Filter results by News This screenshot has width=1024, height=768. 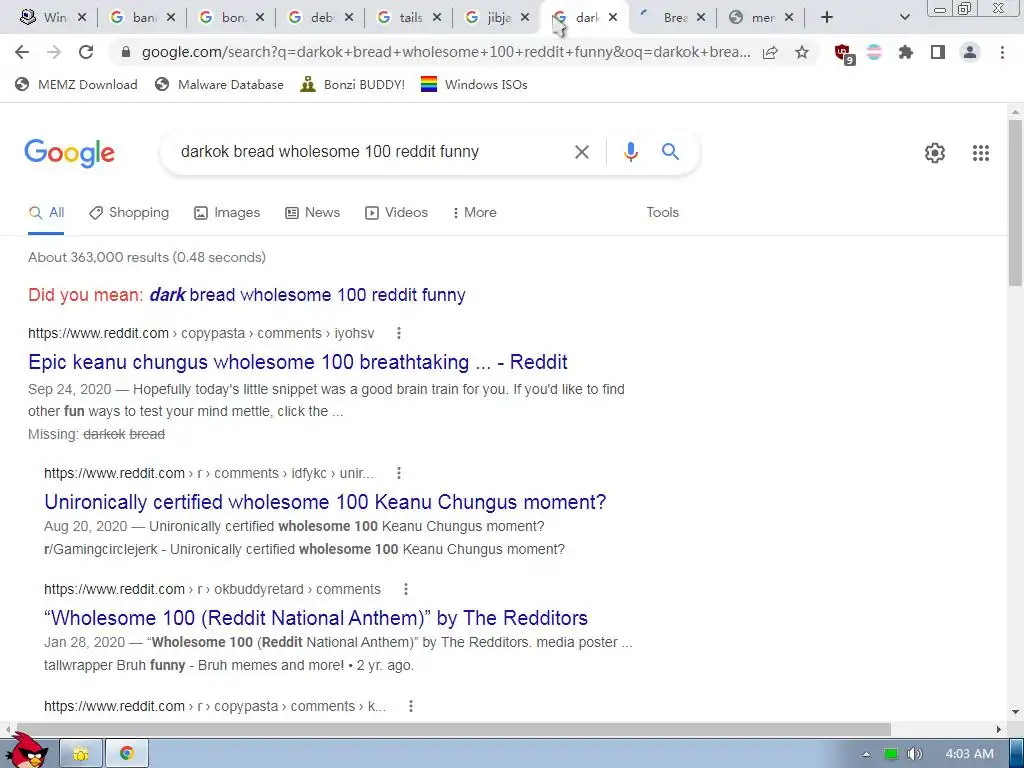click(313, 212)
